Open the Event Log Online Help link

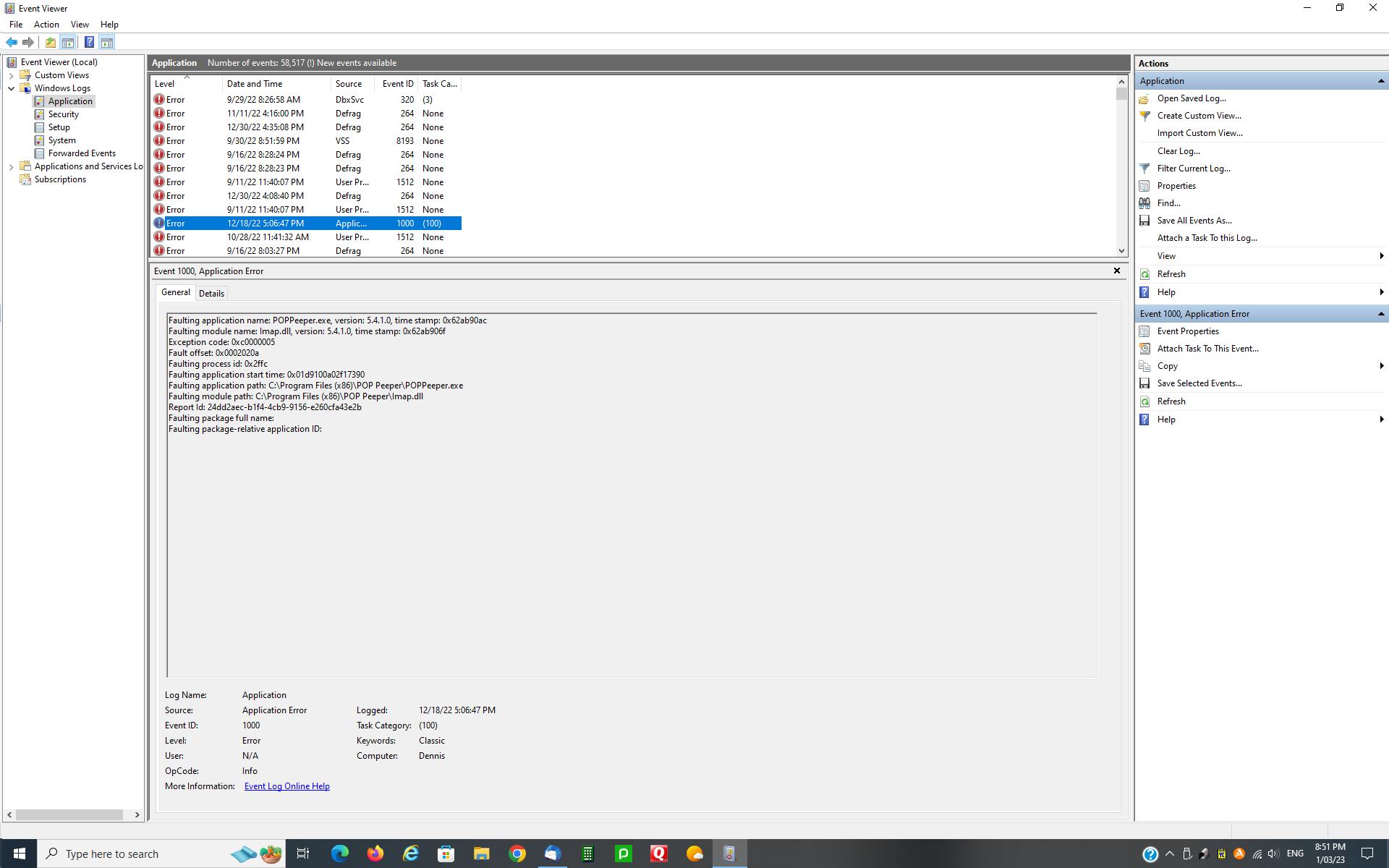pyautogui.click(x=287, y=786)
